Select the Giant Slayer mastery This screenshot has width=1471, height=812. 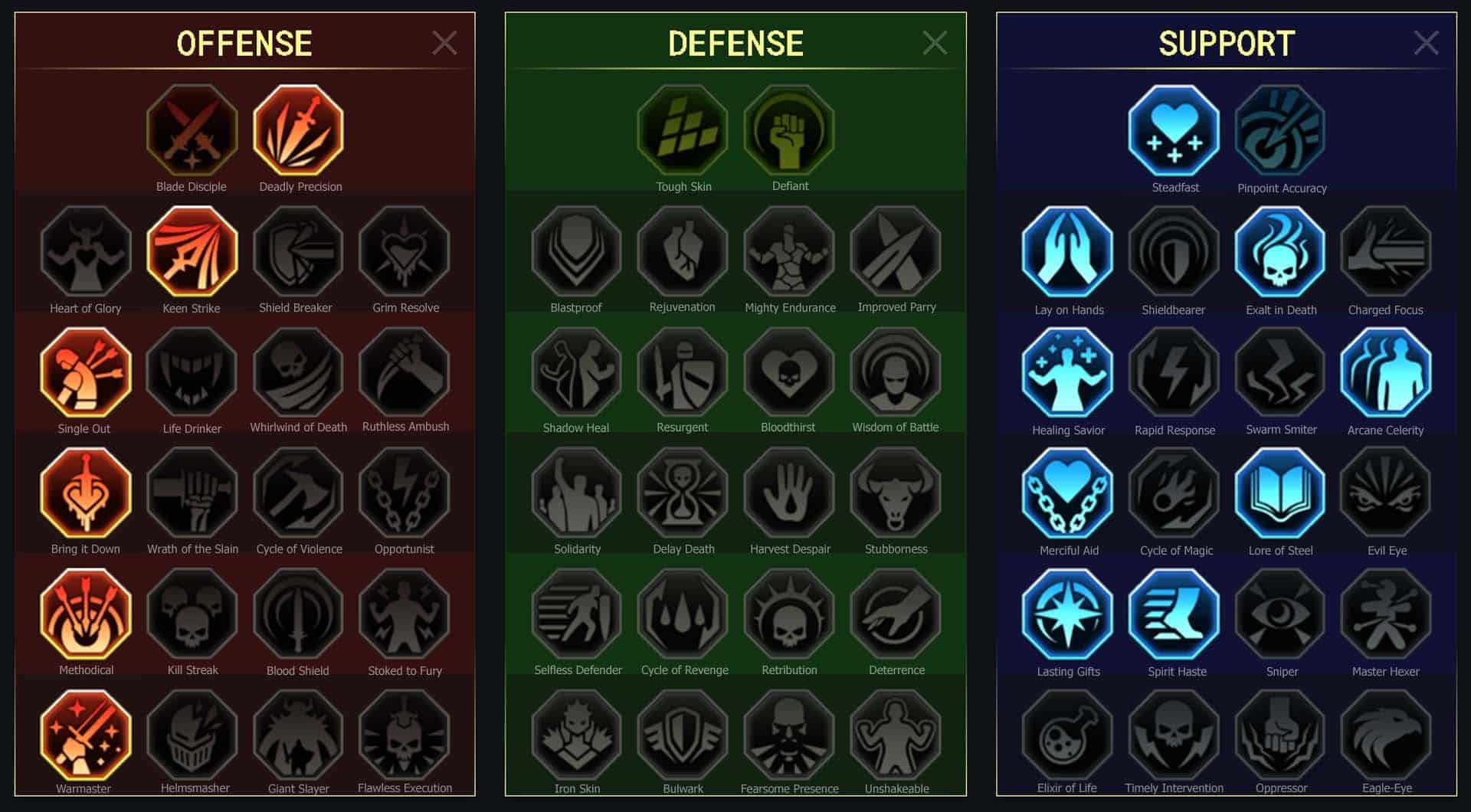click(299, 735)
